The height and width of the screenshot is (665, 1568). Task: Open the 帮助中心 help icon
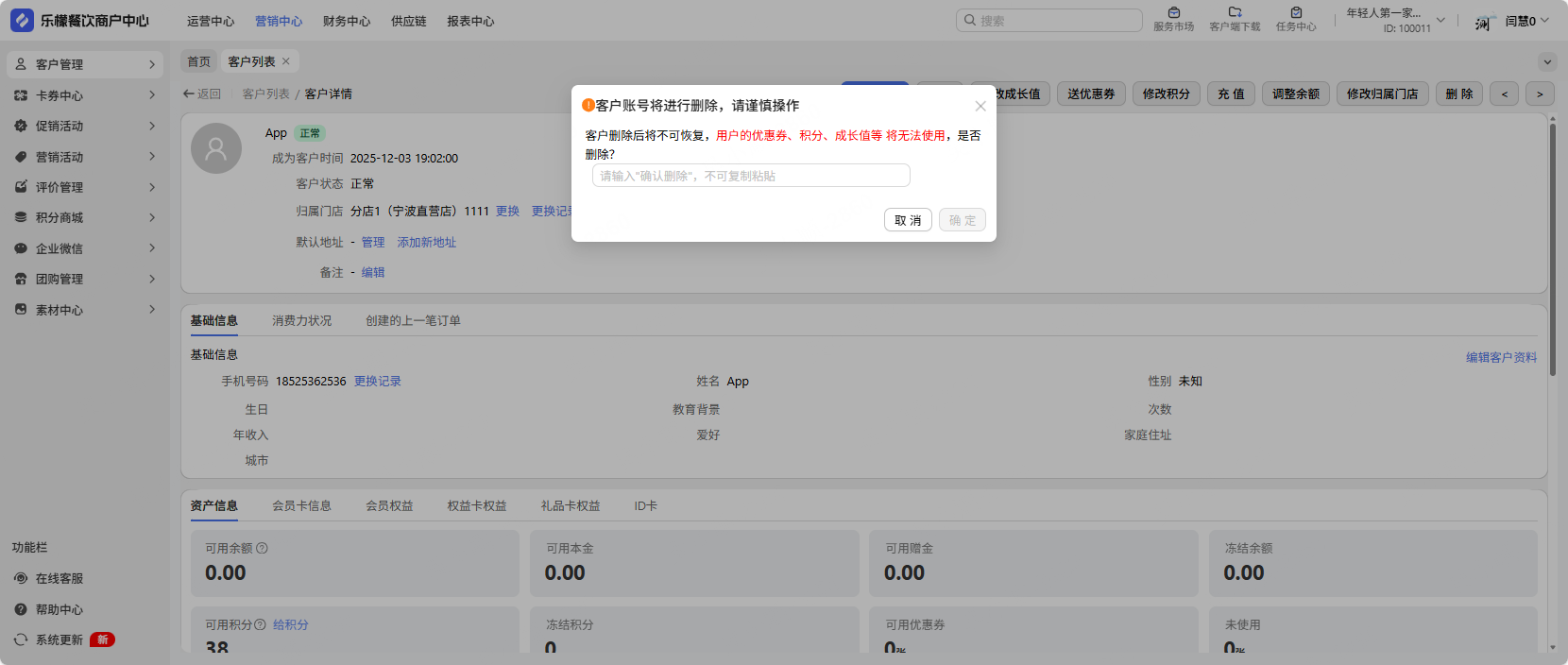[x=21, y=609]
